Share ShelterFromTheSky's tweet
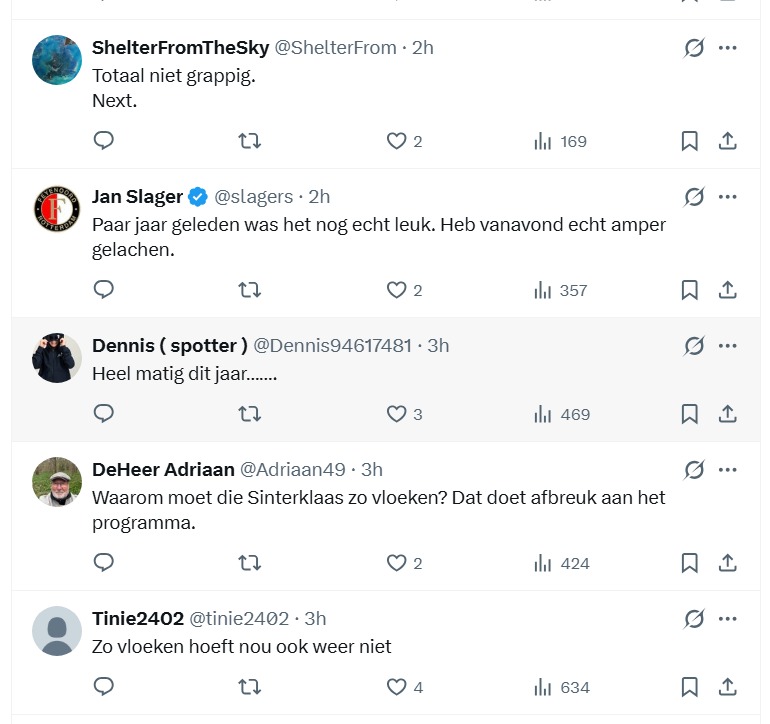Screen dimensions: 770x724 tap(728, 141)
